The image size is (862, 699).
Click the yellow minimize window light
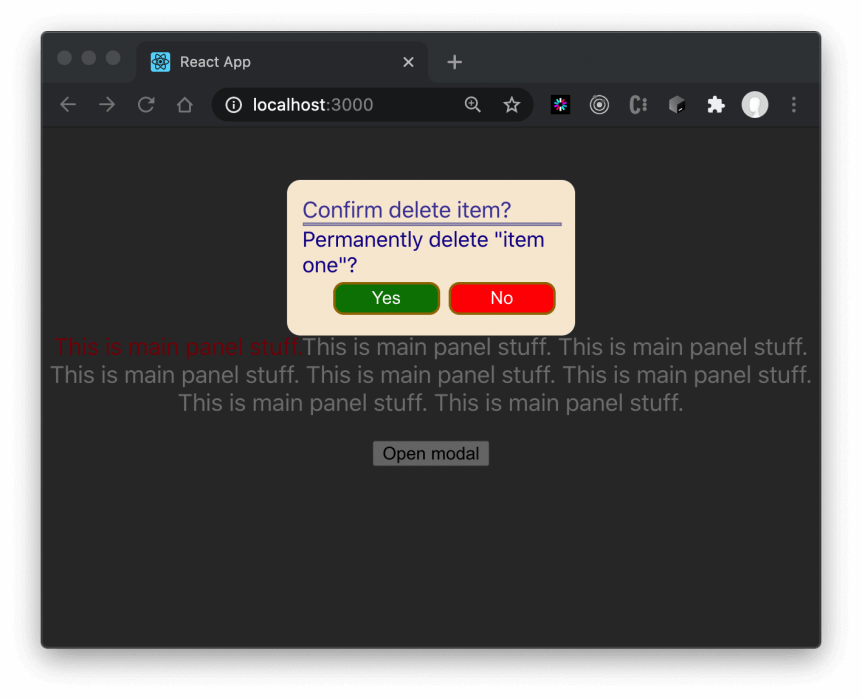pyautogui.click(x=89, y=58)
